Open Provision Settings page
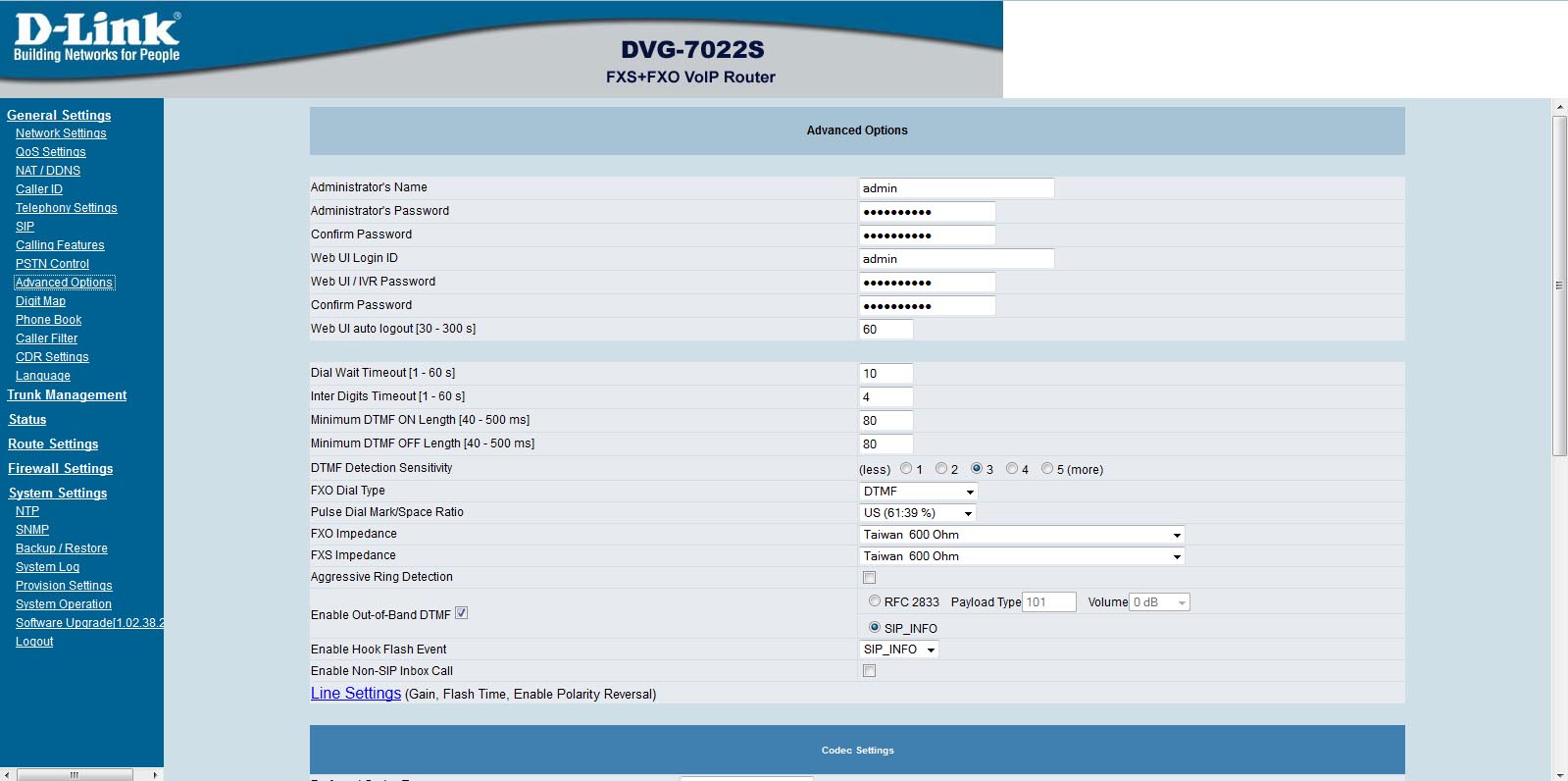 coord(64,586)
